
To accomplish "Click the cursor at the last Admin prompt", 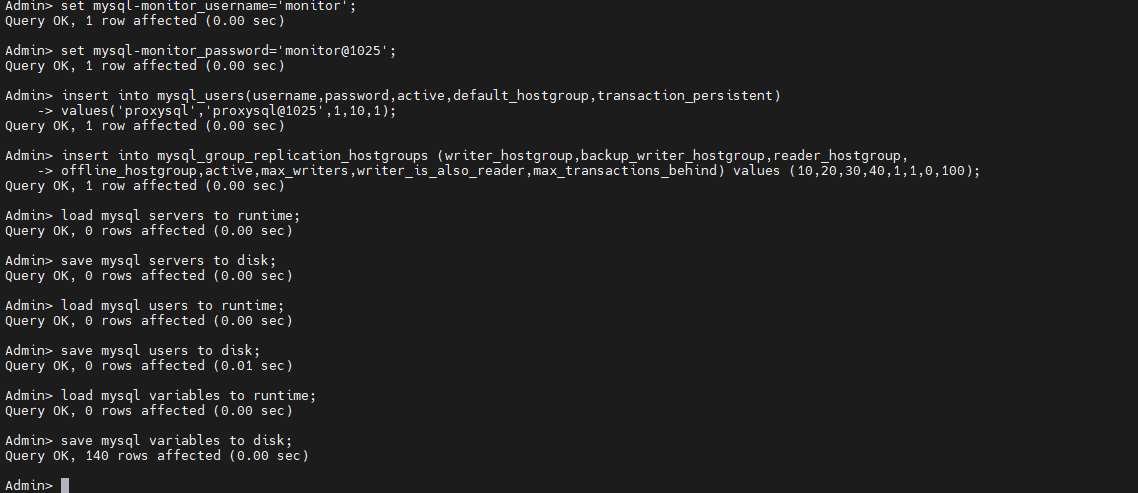I will click(x=65, y=485).
